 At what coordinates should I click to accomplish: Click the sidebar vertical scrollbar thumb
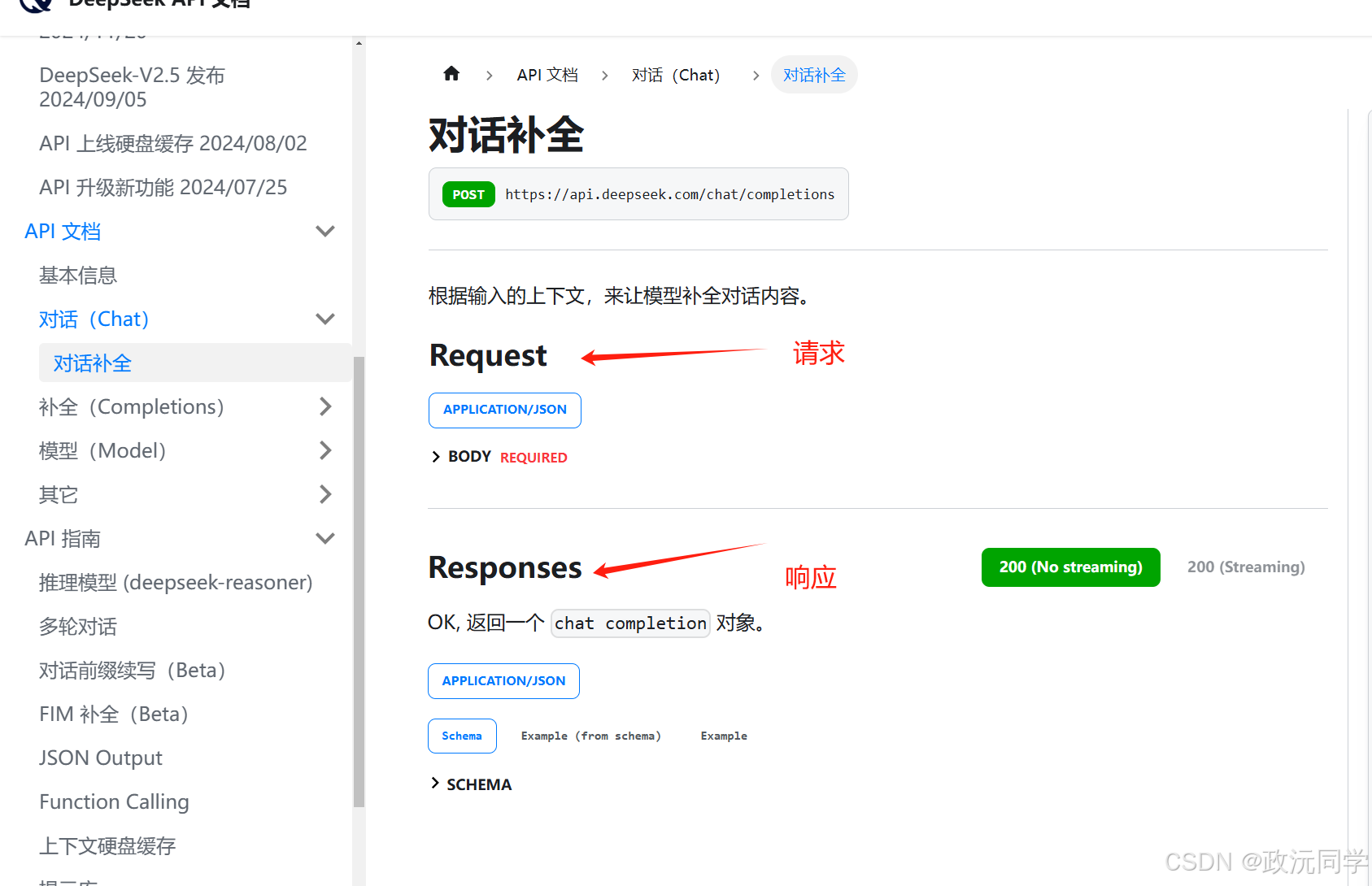(x=359, y=581)
